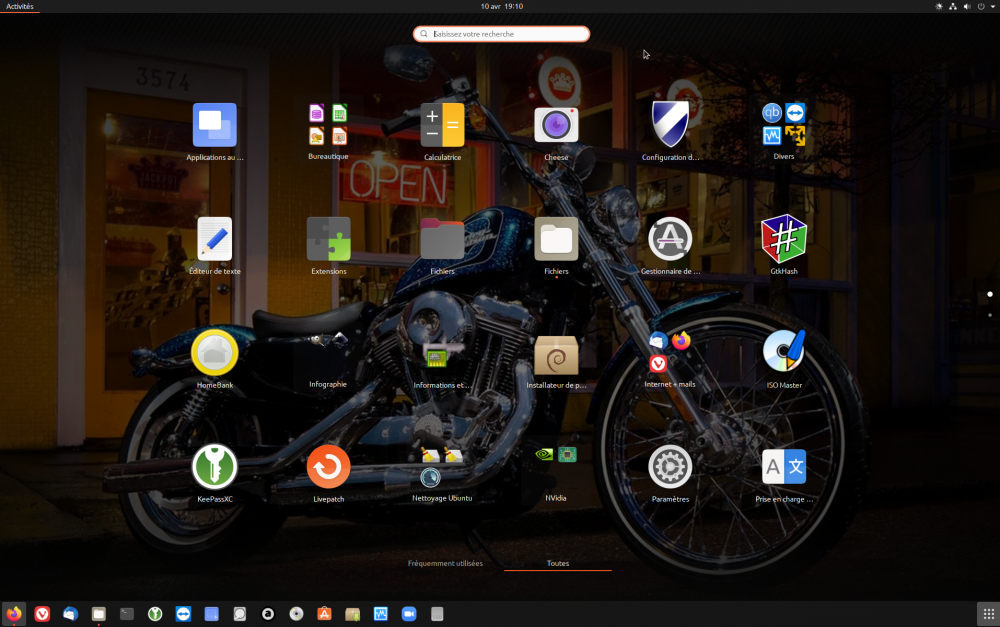This screenshot has width=1000, height=627.
Task: Expand the Internet + mails folder
Action: [670, 352]
